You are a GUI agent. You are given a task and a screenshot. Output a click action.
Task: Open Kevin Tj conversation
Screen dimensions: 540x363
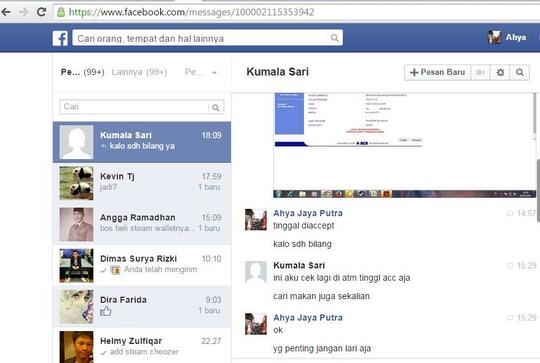tap(142, 183)
